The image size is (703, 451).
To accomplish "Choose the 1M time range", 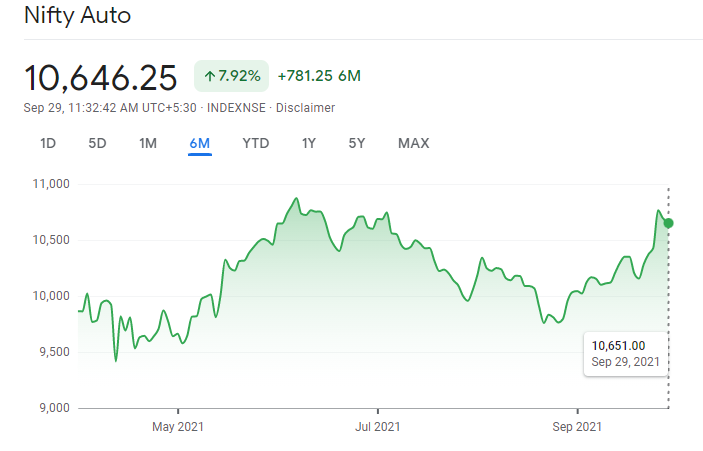I will pyautogui.click(x=148, y=143).
